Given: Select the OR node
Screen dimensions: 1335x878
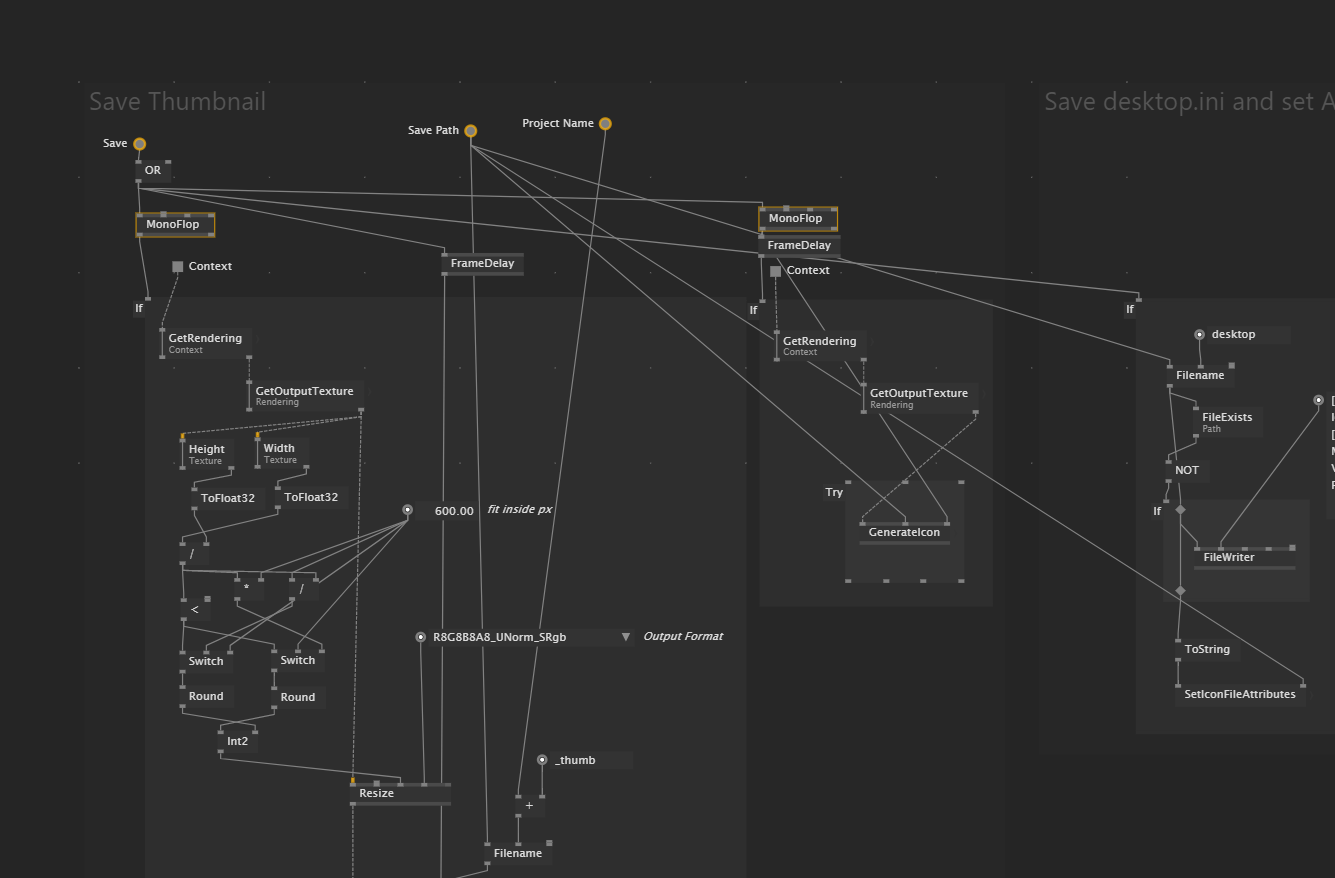Looking at the screenshot, I should (x=152, y=171).
